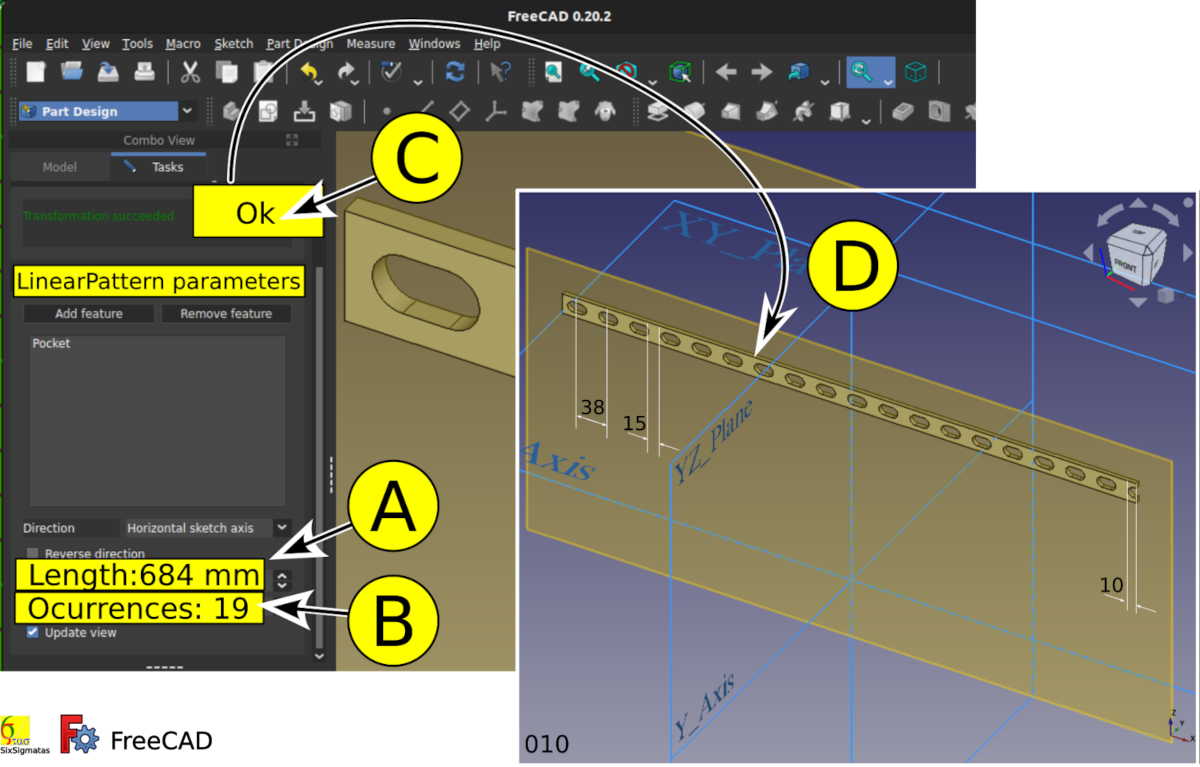Click the Length spin arrows stepper
Screen dimensions: 1200x767
[x=282, y=580]
